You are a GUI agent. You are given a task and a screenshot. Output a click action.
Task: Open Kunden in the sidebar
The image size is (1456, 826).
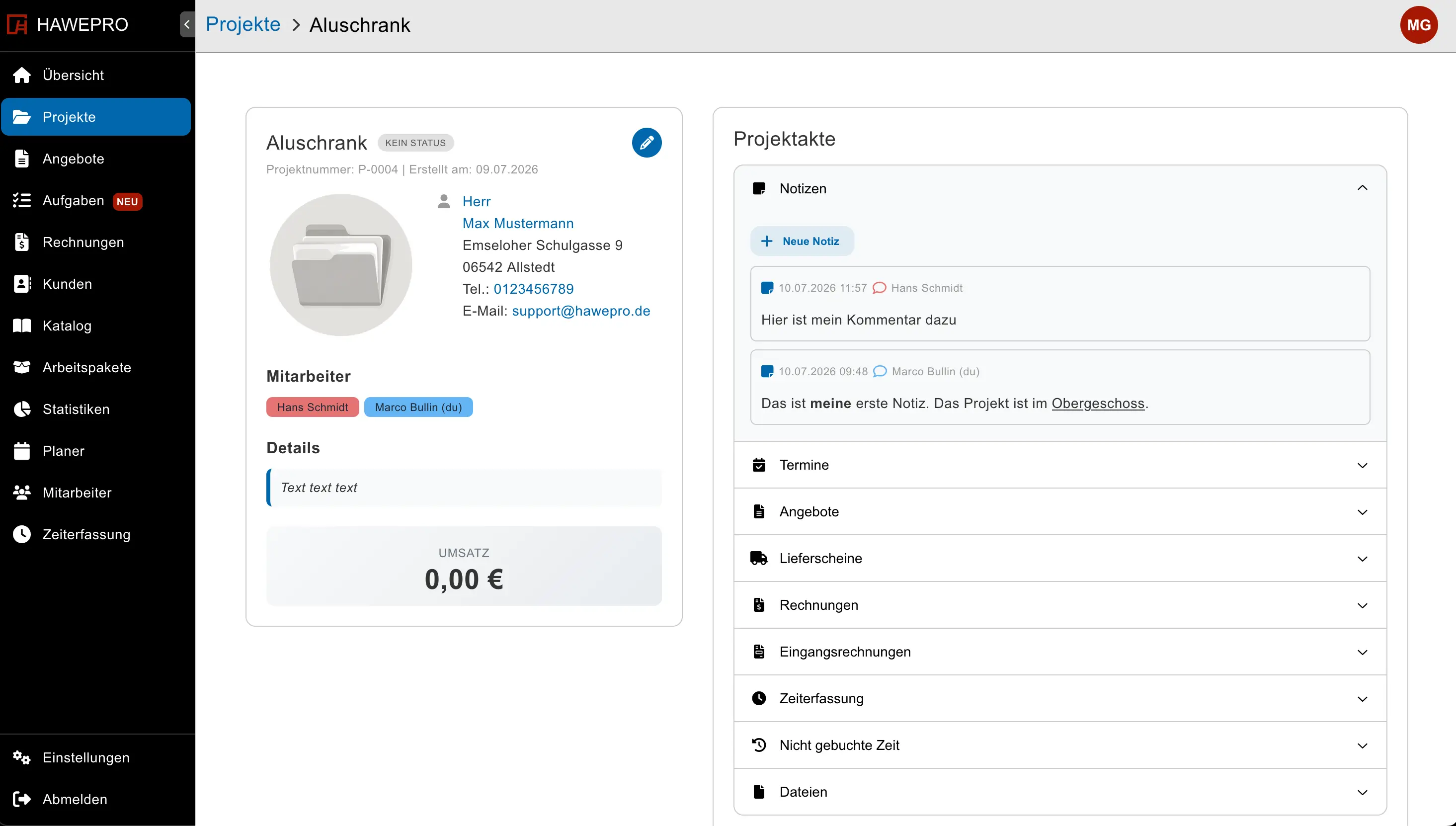click(x=96, y=284)
